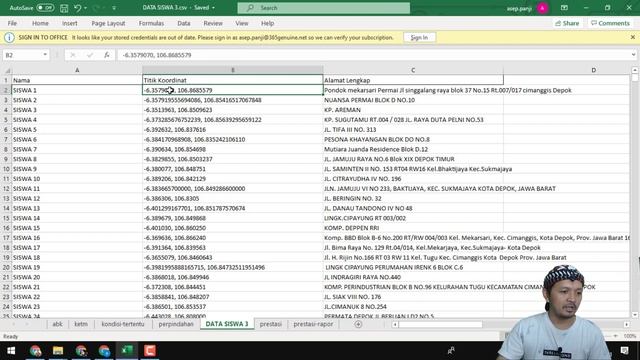This screenshot has height=360, width=640.
Task: Click the Select All corner triangle
Action: [x=6, y=70]
